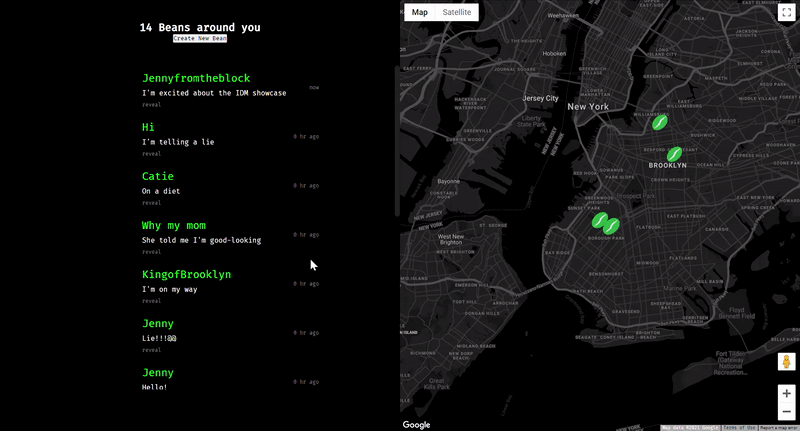Reveal the Jennyfromtheblock bean

click(152, 104)
